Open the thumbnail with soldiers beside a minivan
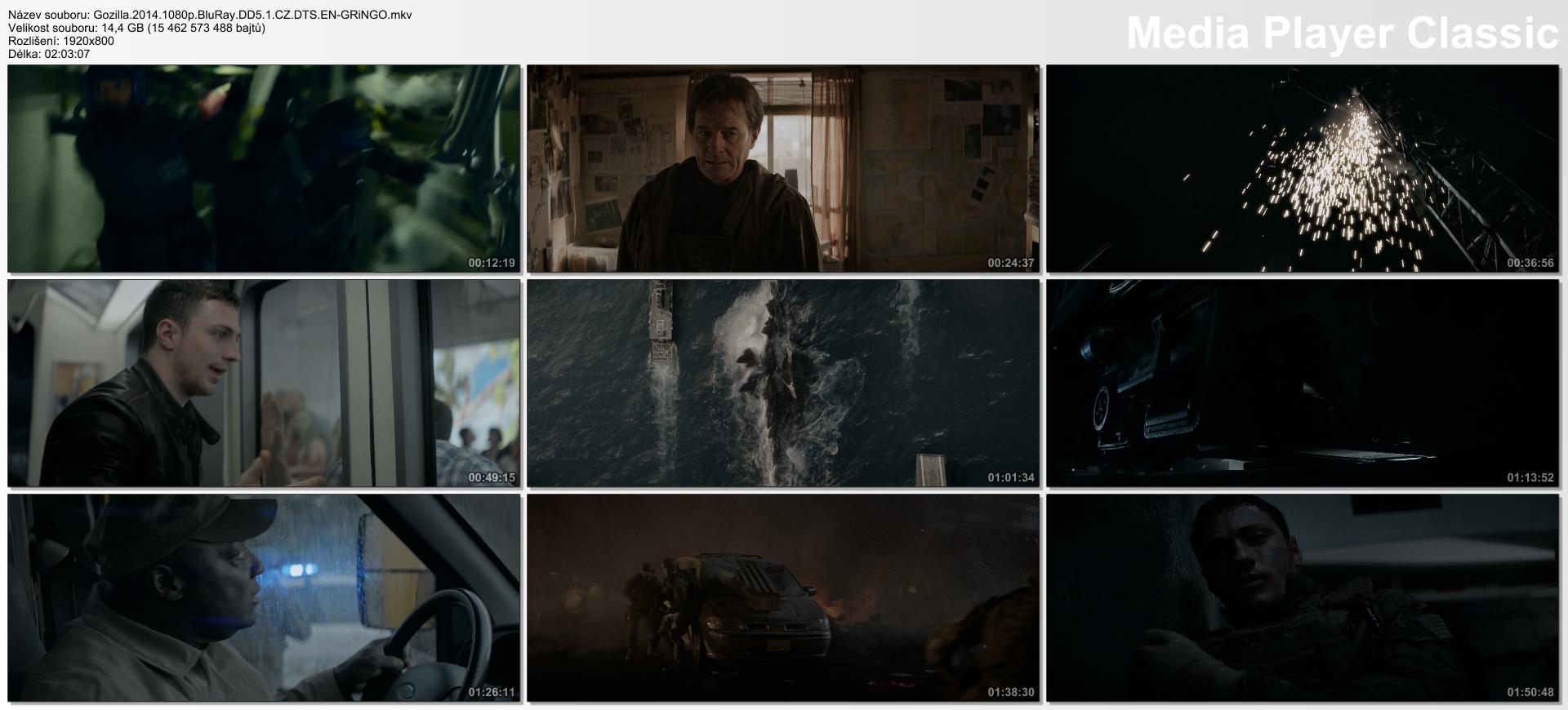This screenshot has height=710, width=1568. pos(782,597)
